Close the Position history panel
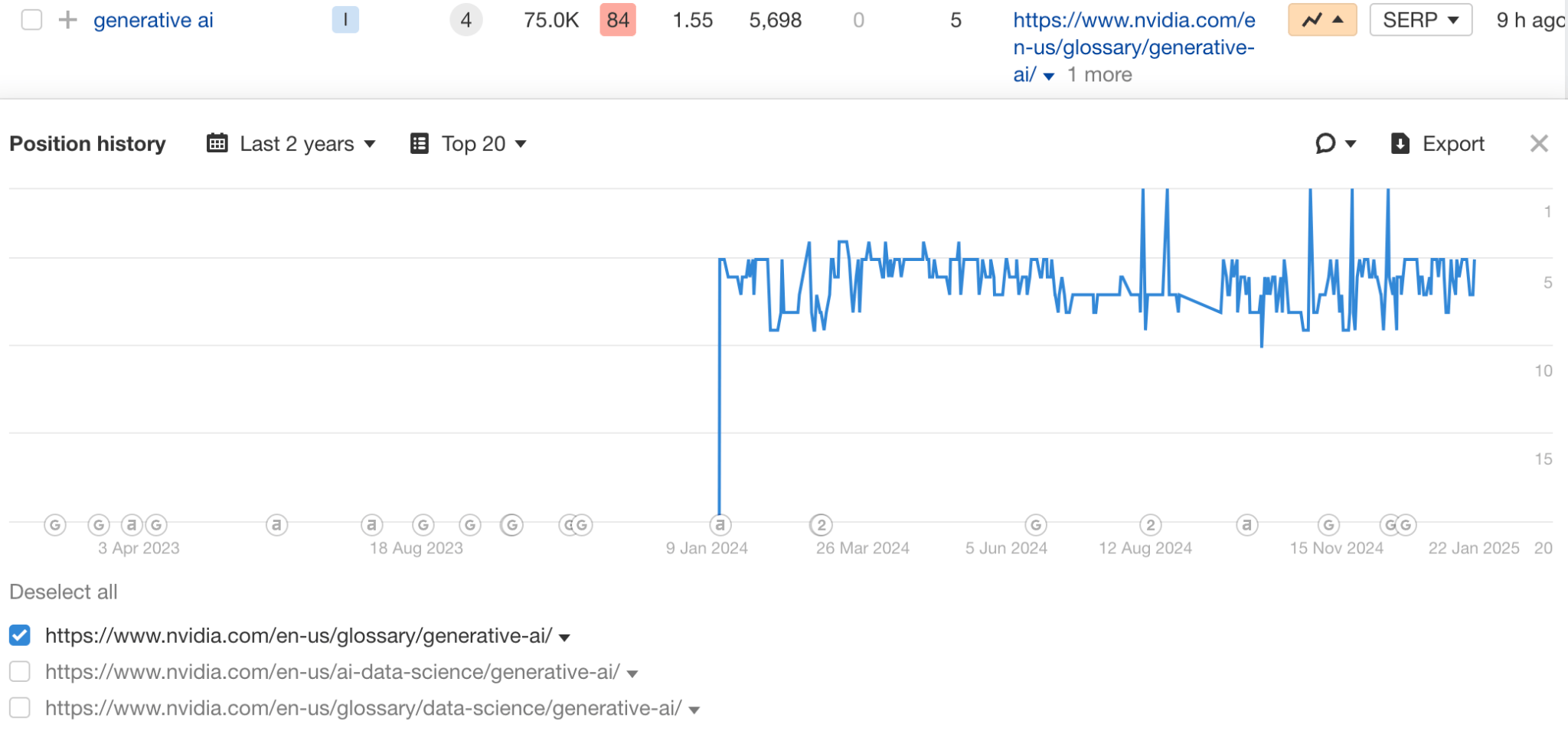The image size is (1568, 747). coord(1539,144)
